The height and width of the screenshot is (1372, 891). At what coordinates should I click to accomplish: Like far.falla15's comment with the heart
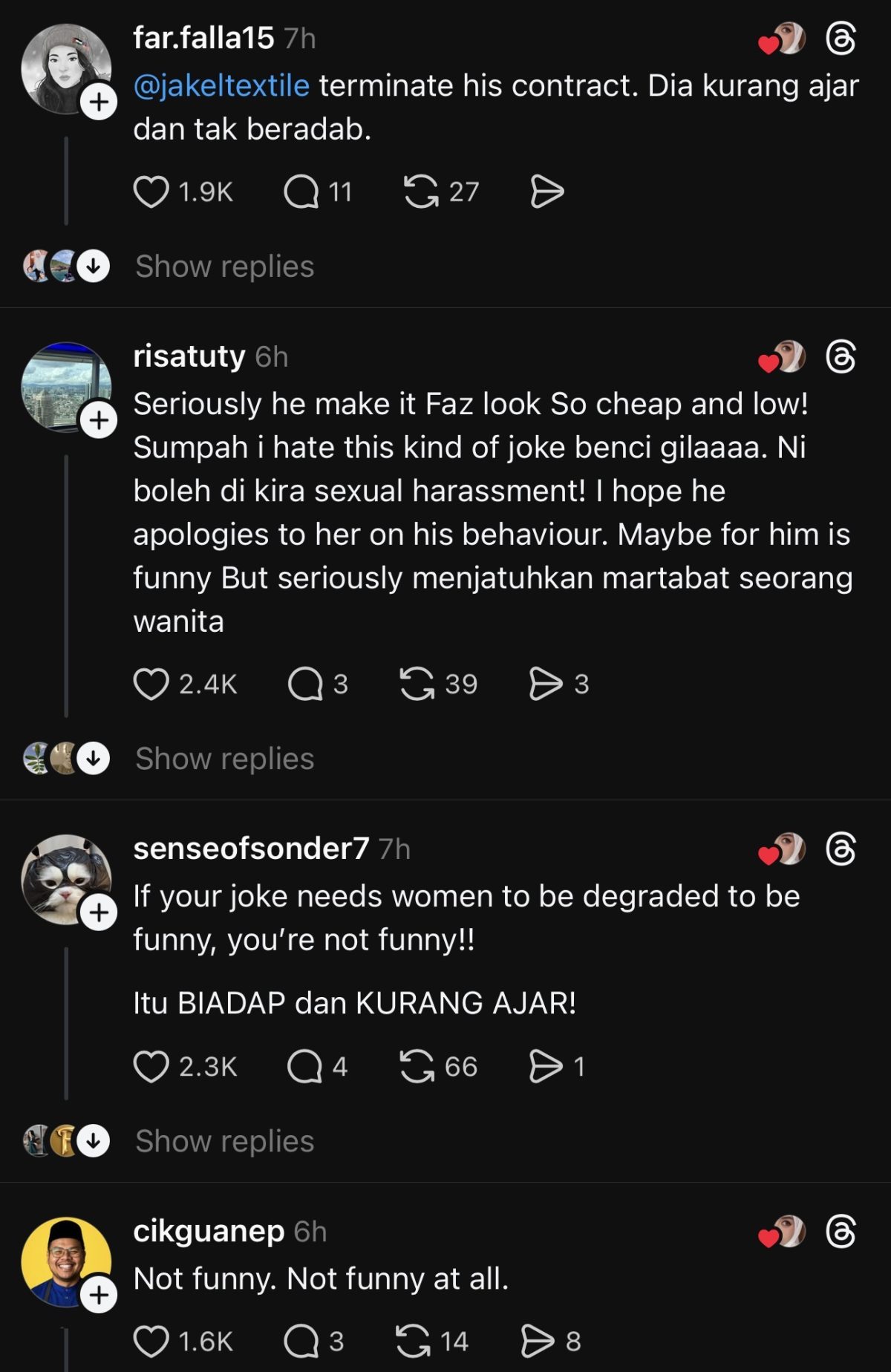click(x=151, y=192)
